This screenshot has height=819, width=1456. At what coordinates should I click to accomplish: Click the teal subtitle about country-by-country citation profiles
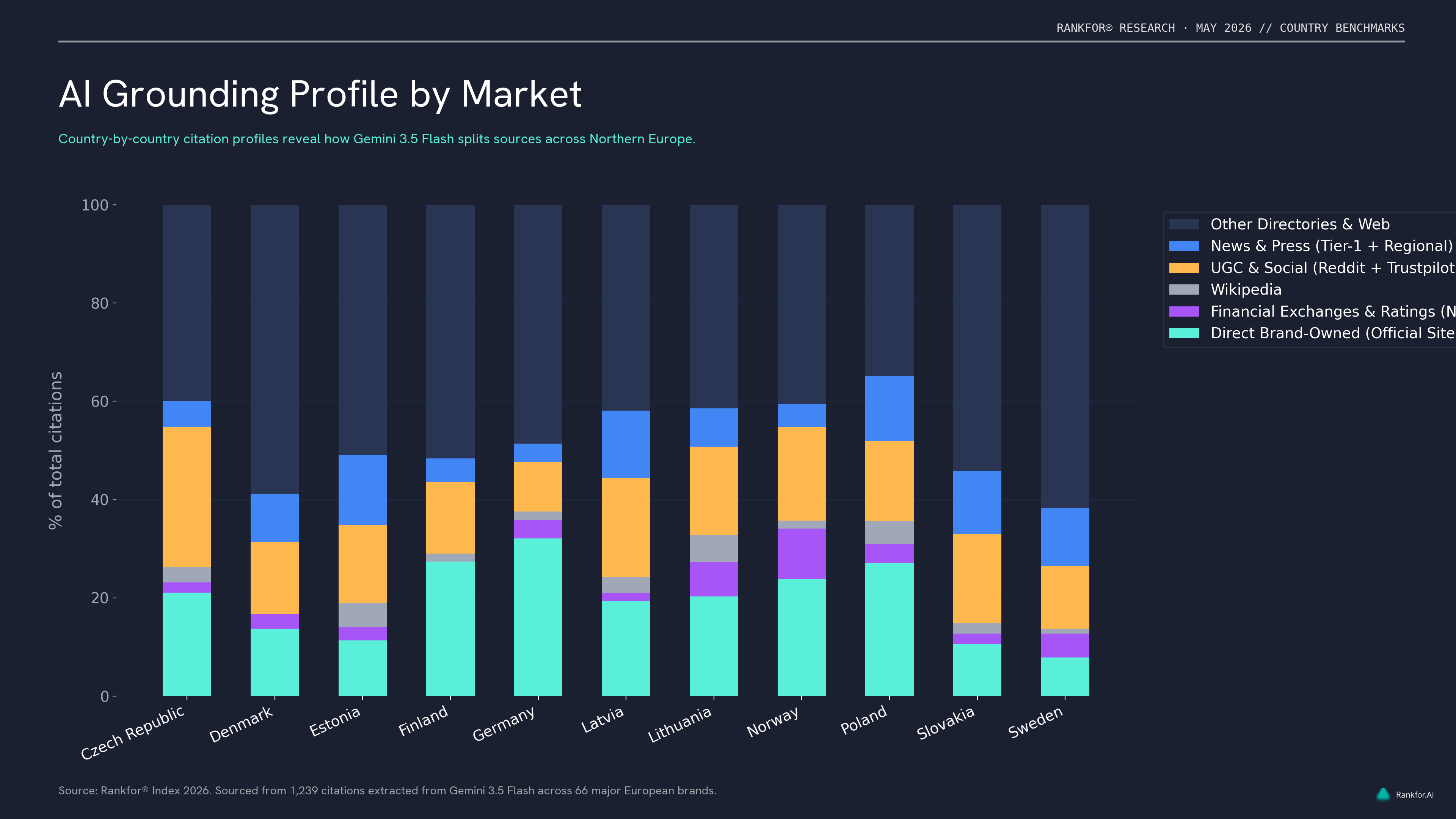377,139
